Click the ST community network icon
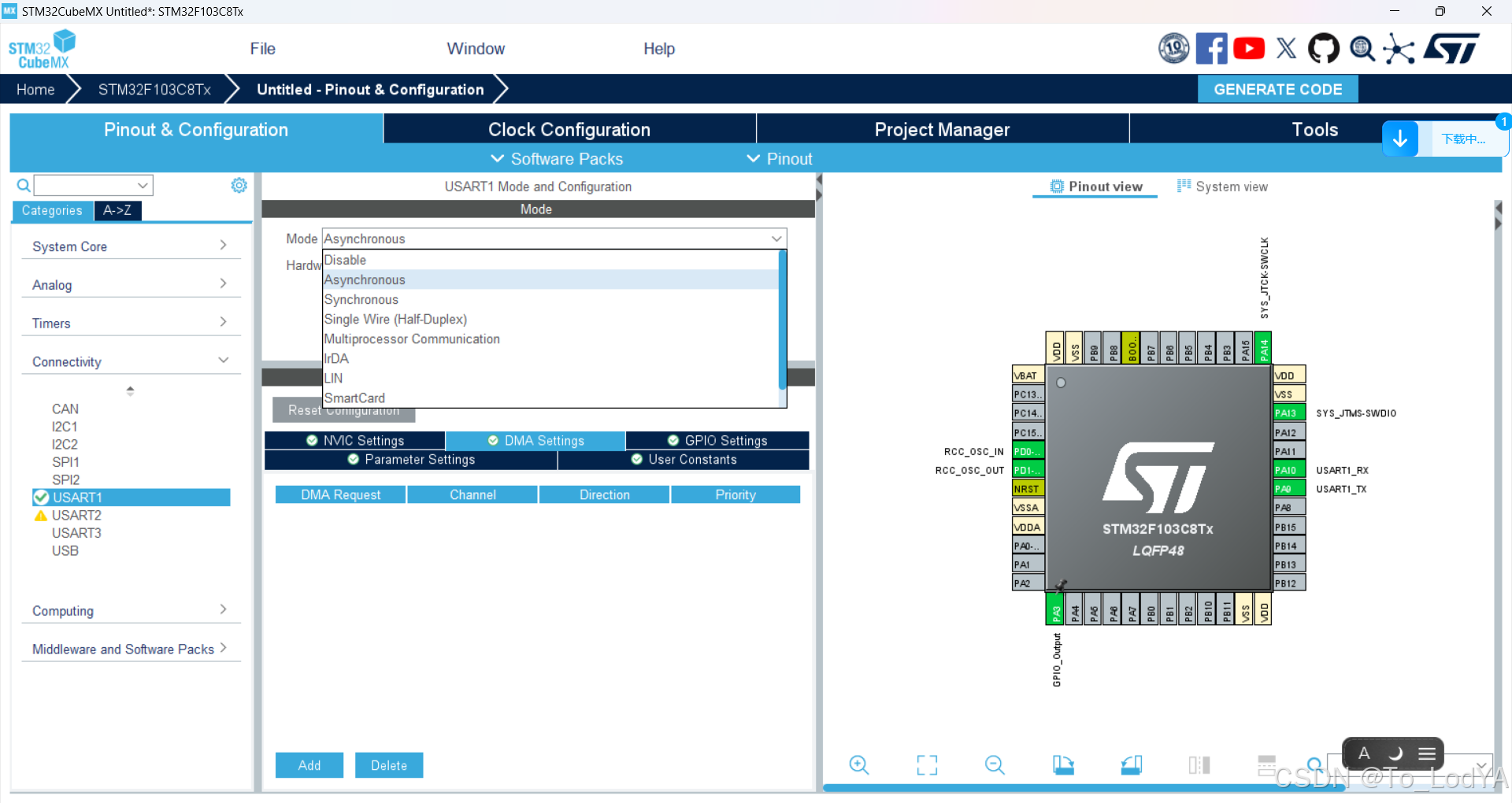The image size is (1512, 803). pos(1399,49)
